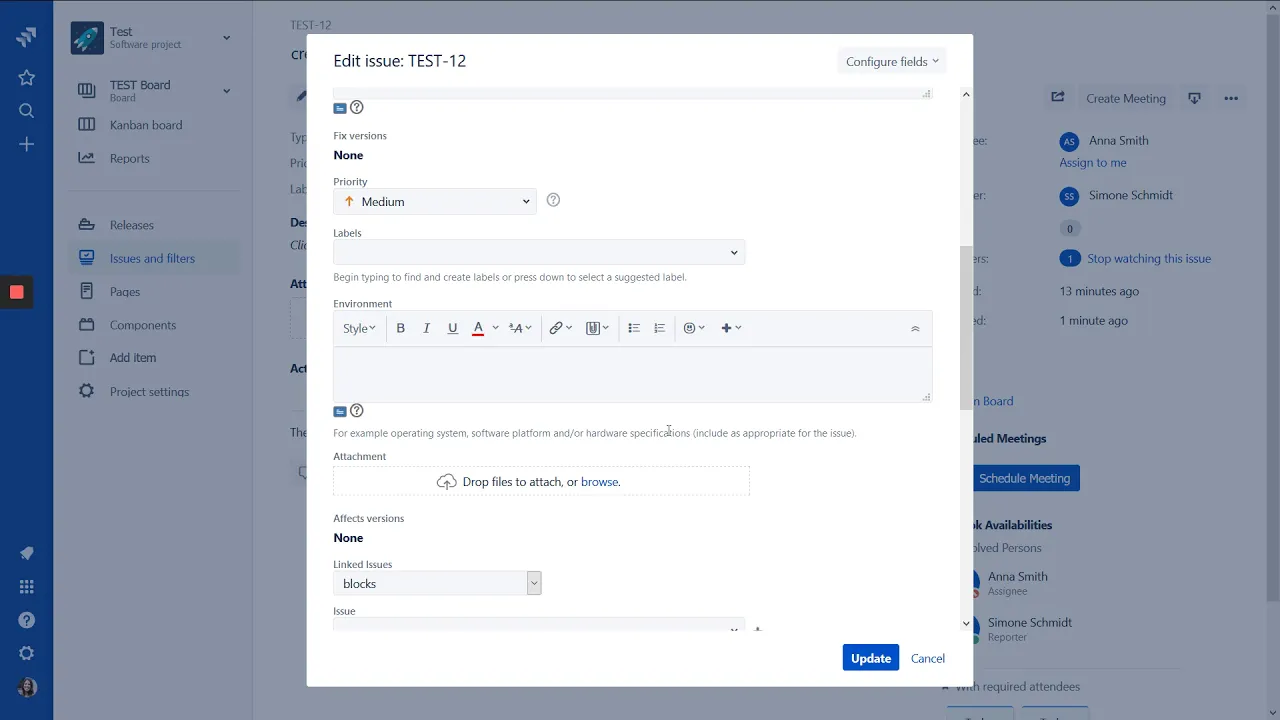This screenshot has width=1280, height=720.
Task: Open Issues and filters
Action: pyautogui.click(x=154, y=258)
